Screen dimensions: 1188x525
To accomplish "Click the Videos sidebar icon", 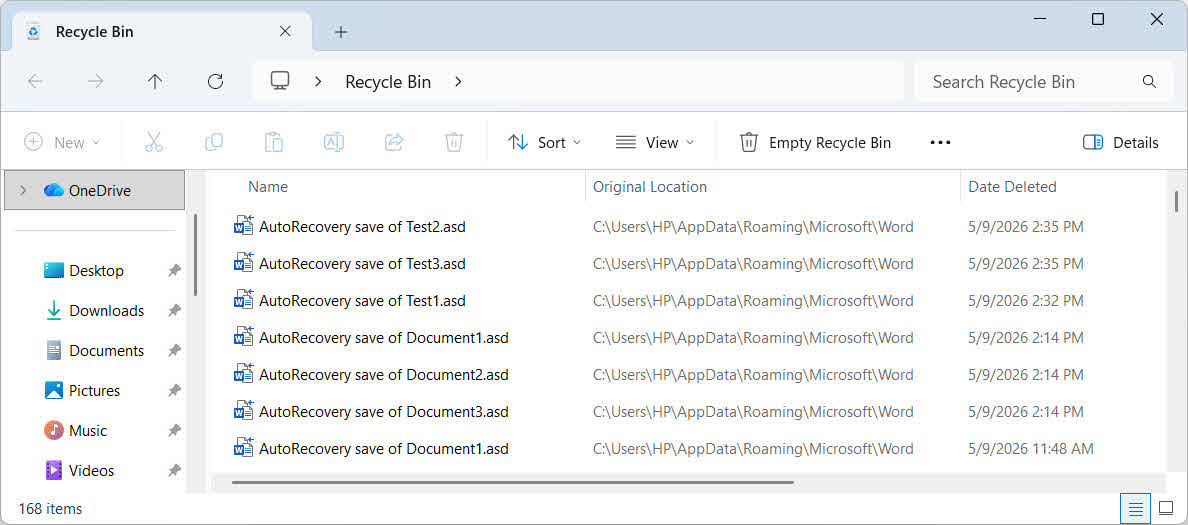I will point(54,470).
